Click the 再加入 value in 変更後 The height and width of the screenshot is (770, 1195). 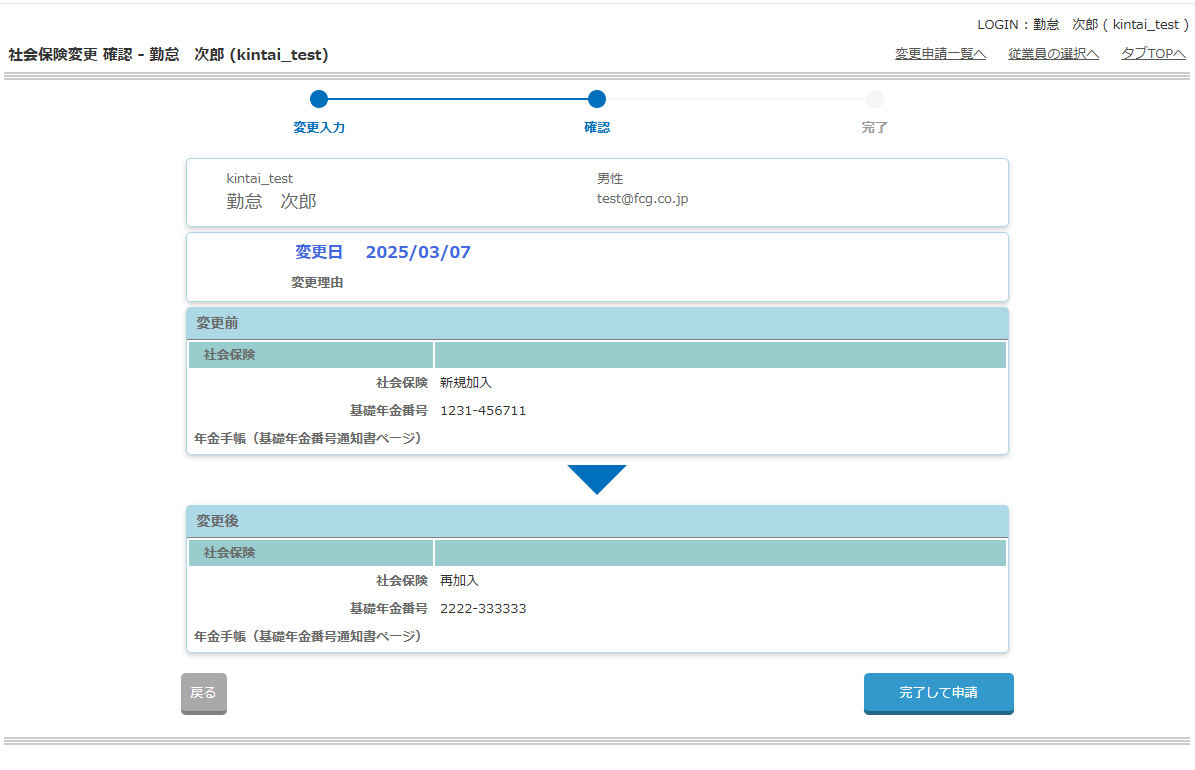pyautogui.click(x=460, y=580)
